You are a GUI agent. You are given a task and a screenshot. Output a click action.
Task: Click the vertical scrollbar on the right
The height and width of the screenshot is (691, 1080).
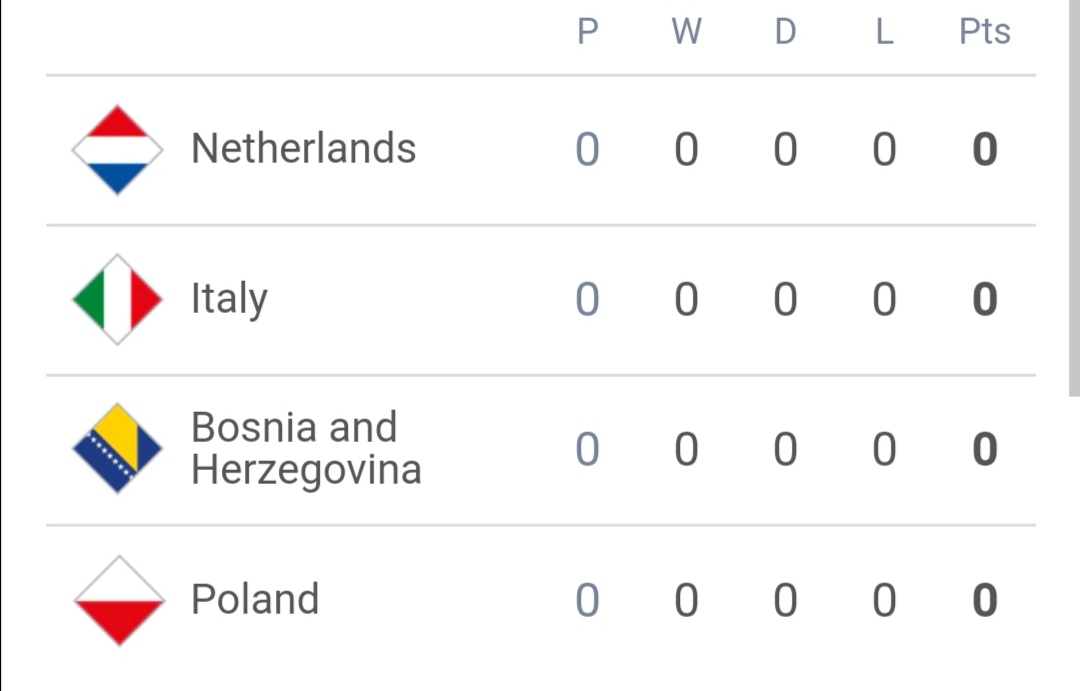1074,198
